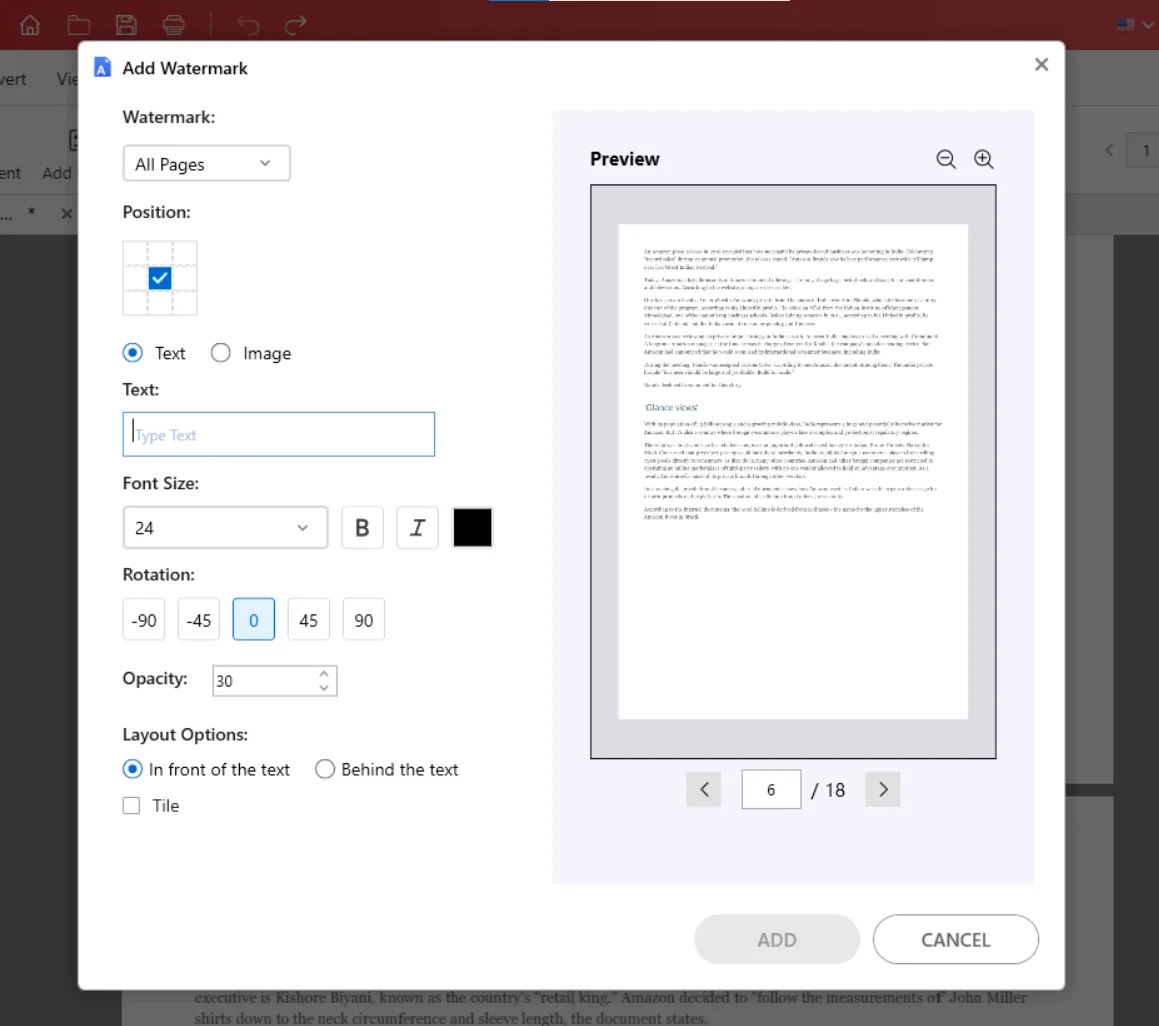
Task: Zoom out of the watermark preview
Action: click(946, 159)
